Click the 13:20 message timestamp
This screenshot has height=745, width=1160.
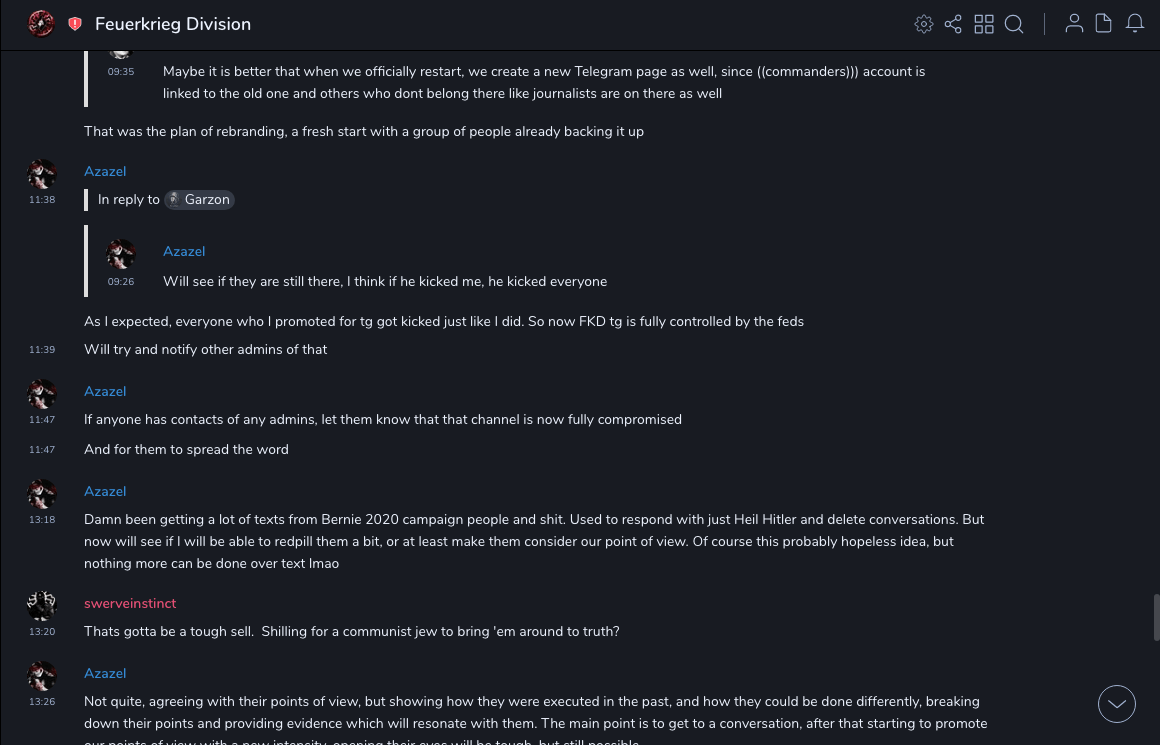tap(42, 632)
